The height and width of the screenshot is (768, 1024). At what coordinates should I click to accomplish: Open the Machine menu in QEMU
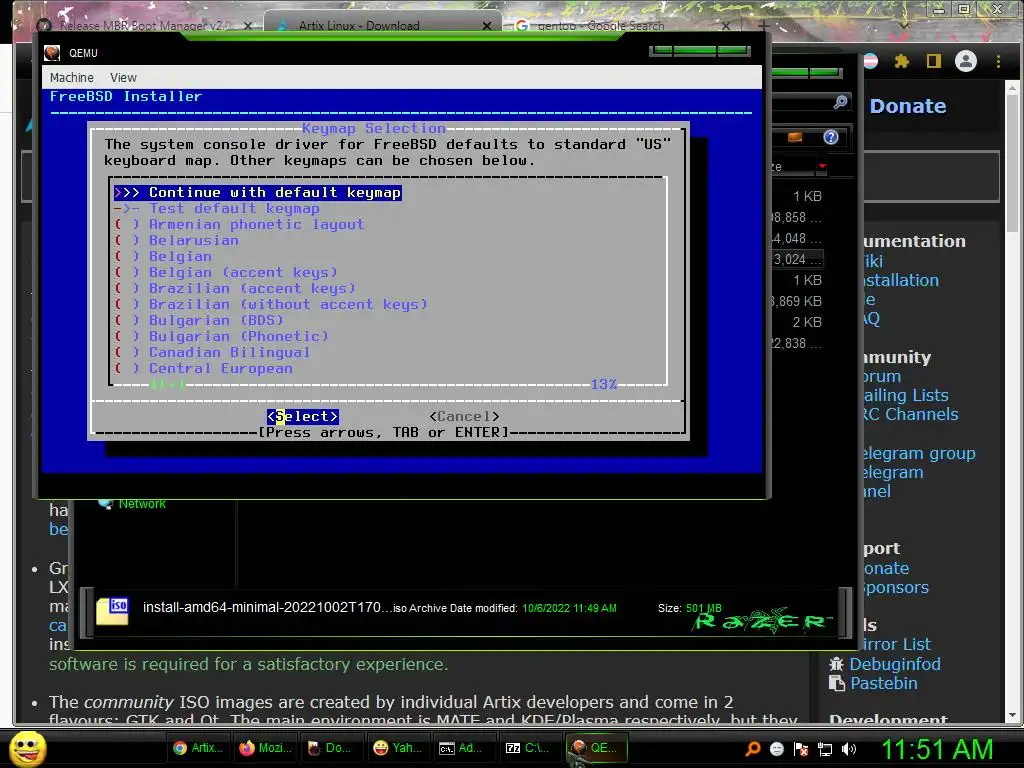click(71, 78)
